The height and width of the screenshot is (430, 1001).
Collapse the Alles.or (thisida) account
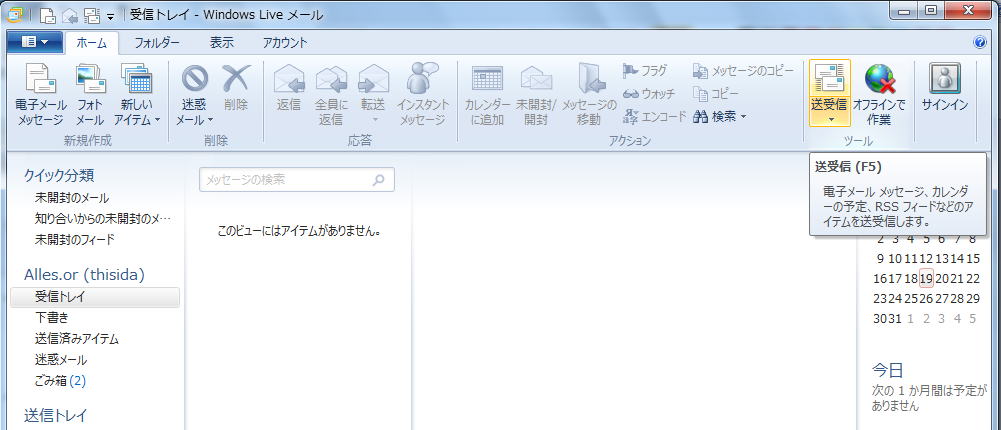tap(84, 275)
